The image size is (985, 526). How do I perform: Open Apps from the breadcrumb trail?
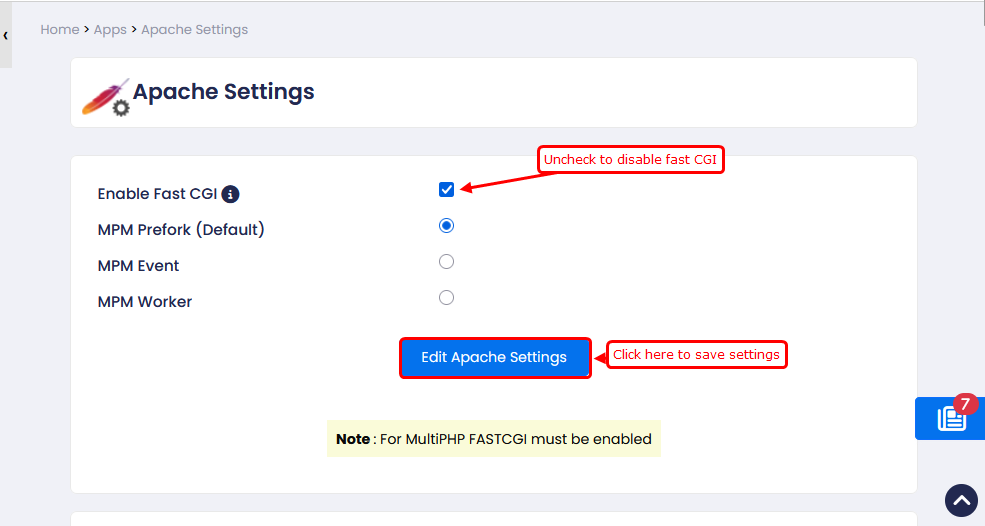[x=110, y=30]
